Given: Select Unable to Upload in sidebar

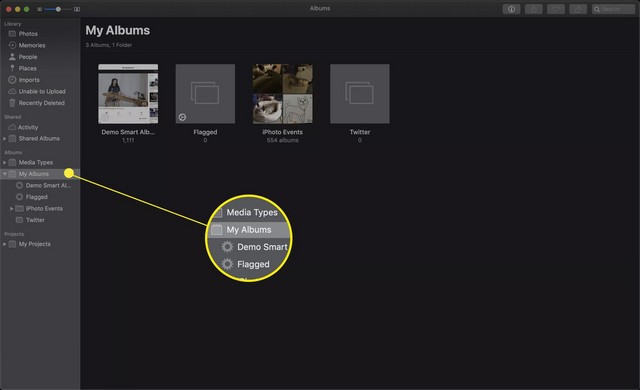Looking at the screenshot, I should tap(40, 91).
